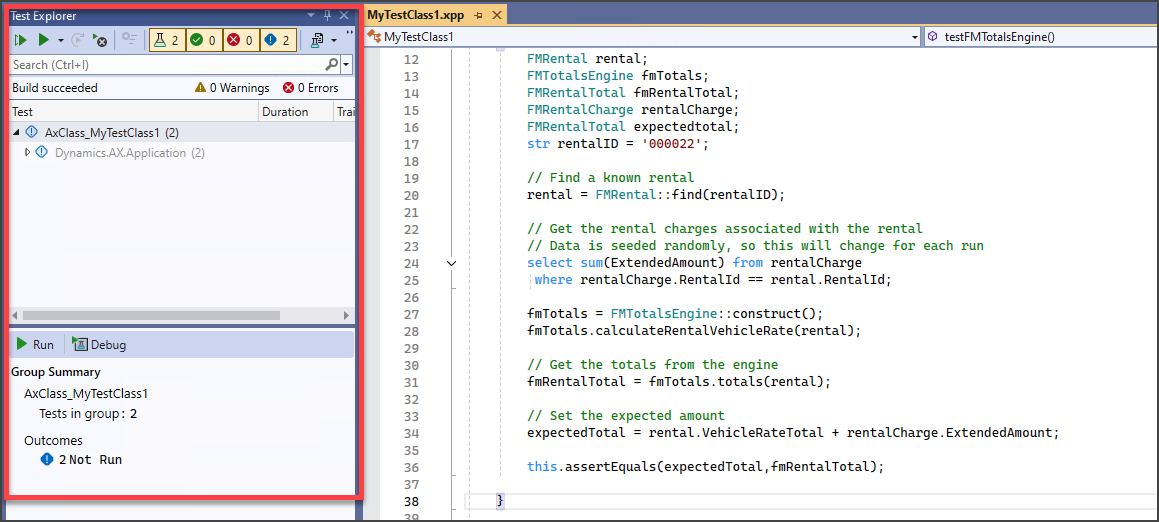Click Debug in the group summary pane

[99, 345]
